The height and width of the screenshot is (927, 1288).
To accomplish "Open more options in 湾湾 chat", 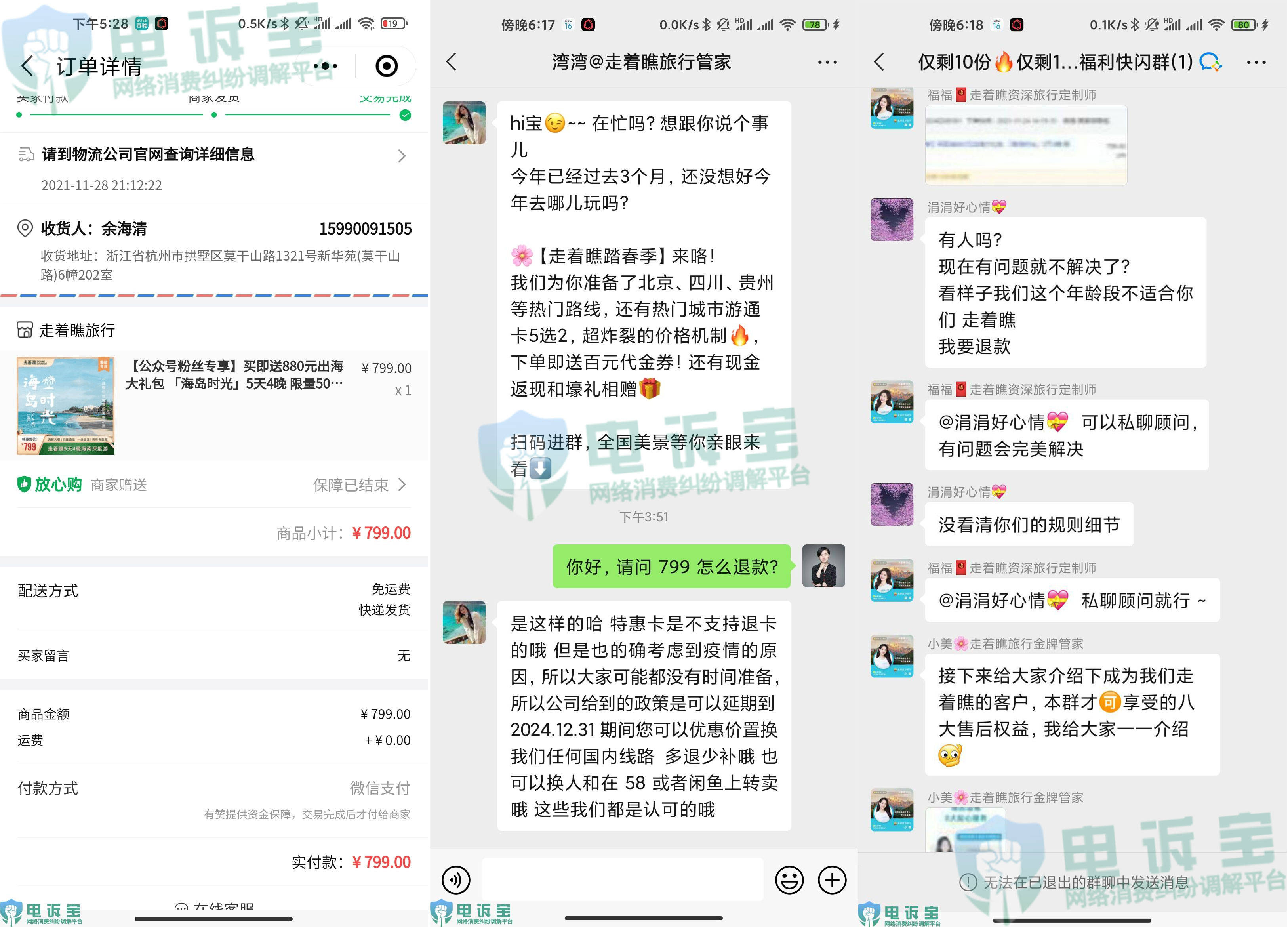I will pos(827,62).
